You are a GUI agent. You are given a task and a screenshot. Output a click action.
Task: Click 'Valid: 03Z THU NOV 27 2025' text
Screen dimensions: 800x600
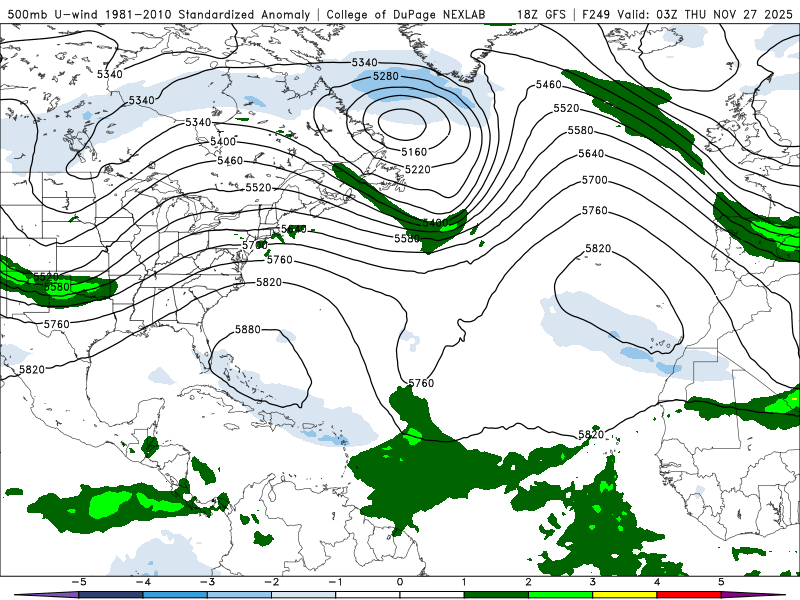705,14
